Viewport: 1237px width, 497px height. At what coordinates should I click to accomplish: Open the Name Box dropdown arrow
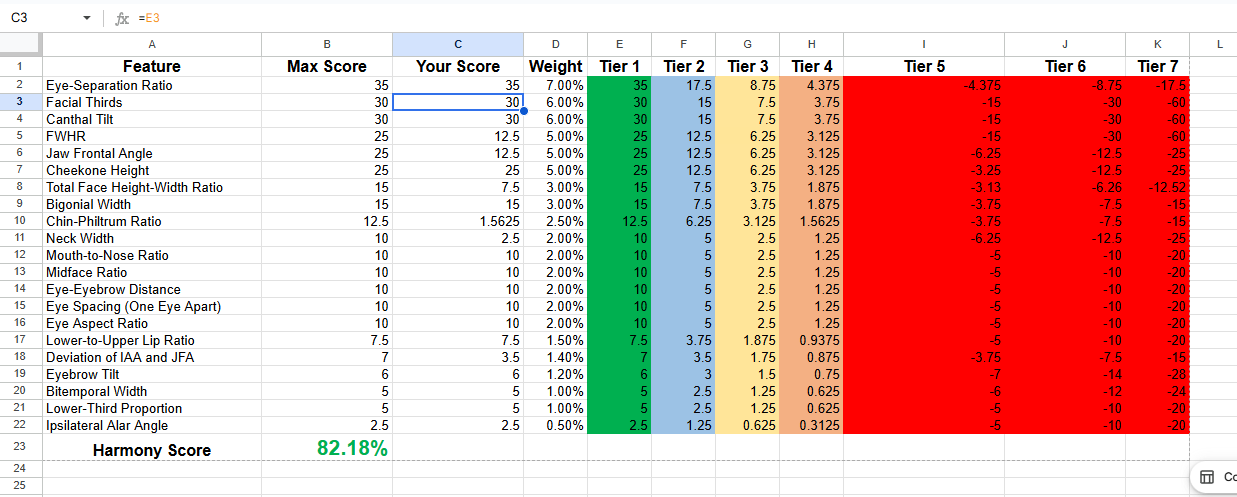[x=87, y=18]
